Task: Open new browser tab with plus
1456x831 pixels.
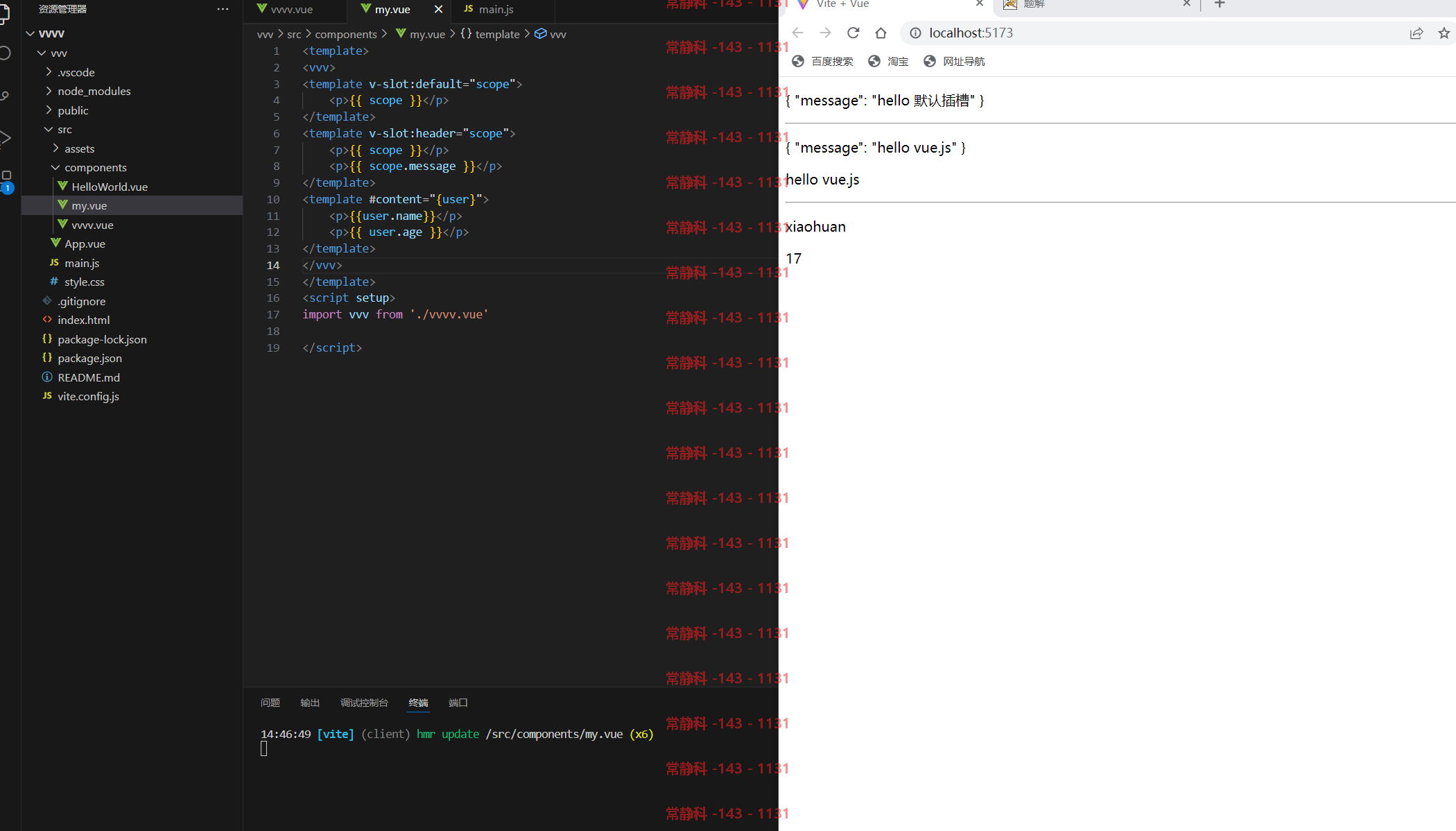Action: (x=1220, y=4)
